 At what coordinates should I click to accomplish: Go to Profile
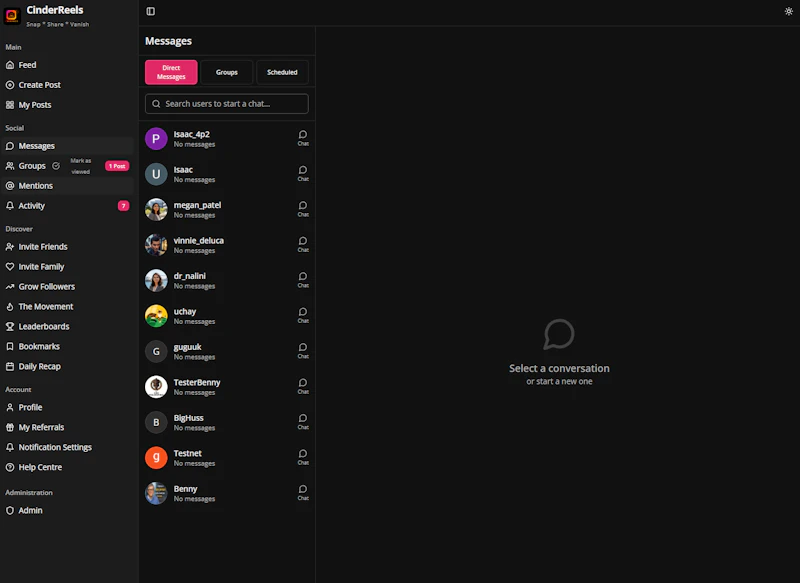67,407
